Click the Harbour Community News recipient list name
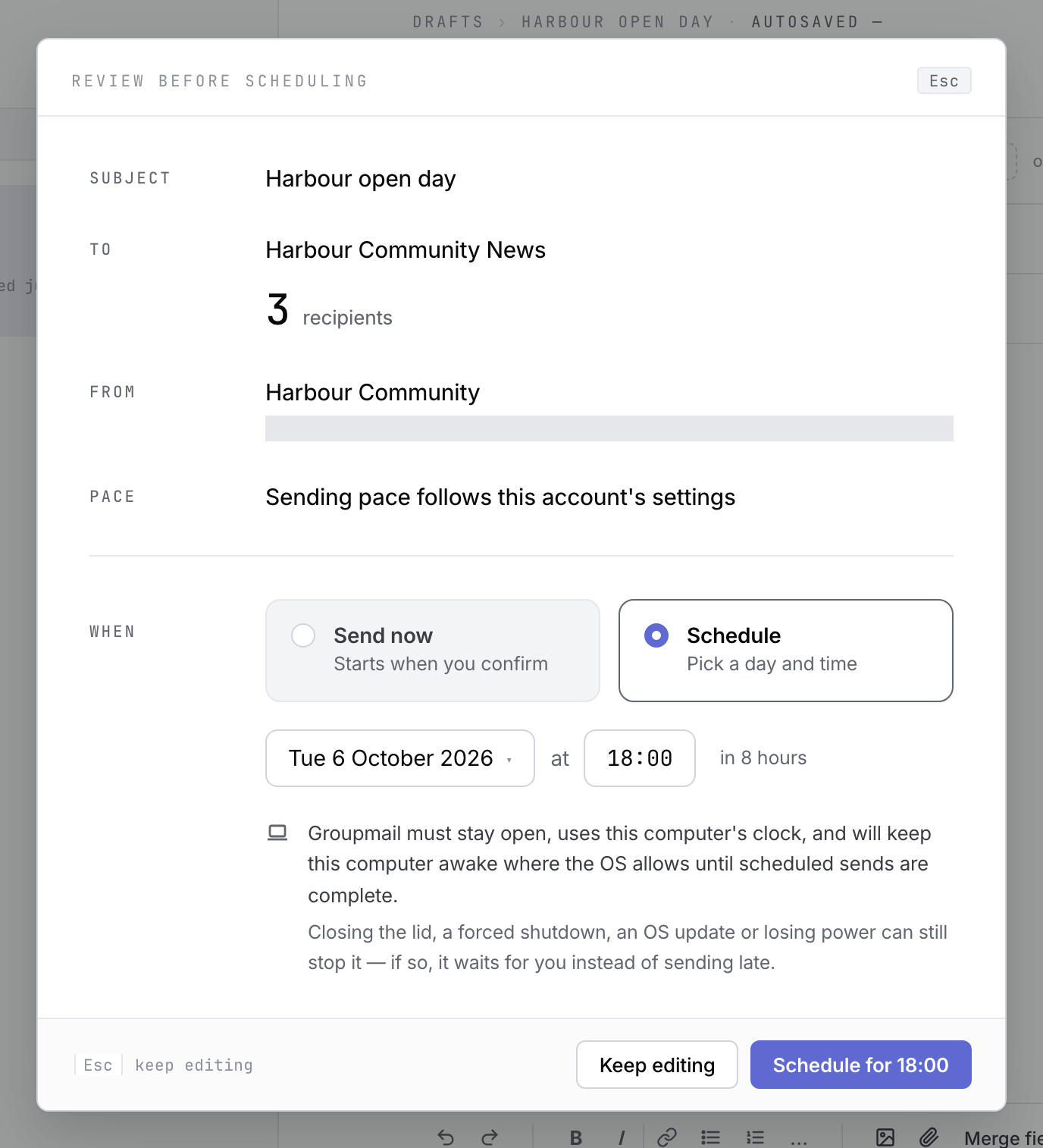The image size is (1043, 1148). (x=406, y=250)
